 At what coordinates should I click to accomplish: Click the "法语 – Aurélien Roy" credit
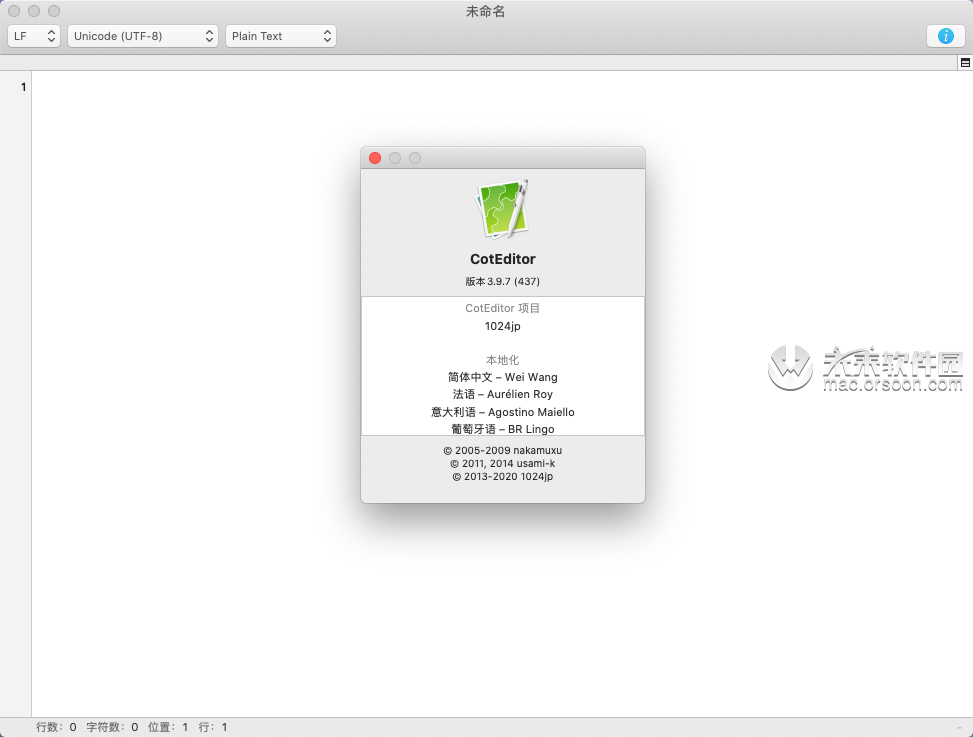pyautogui.click(x=503, y=395)
